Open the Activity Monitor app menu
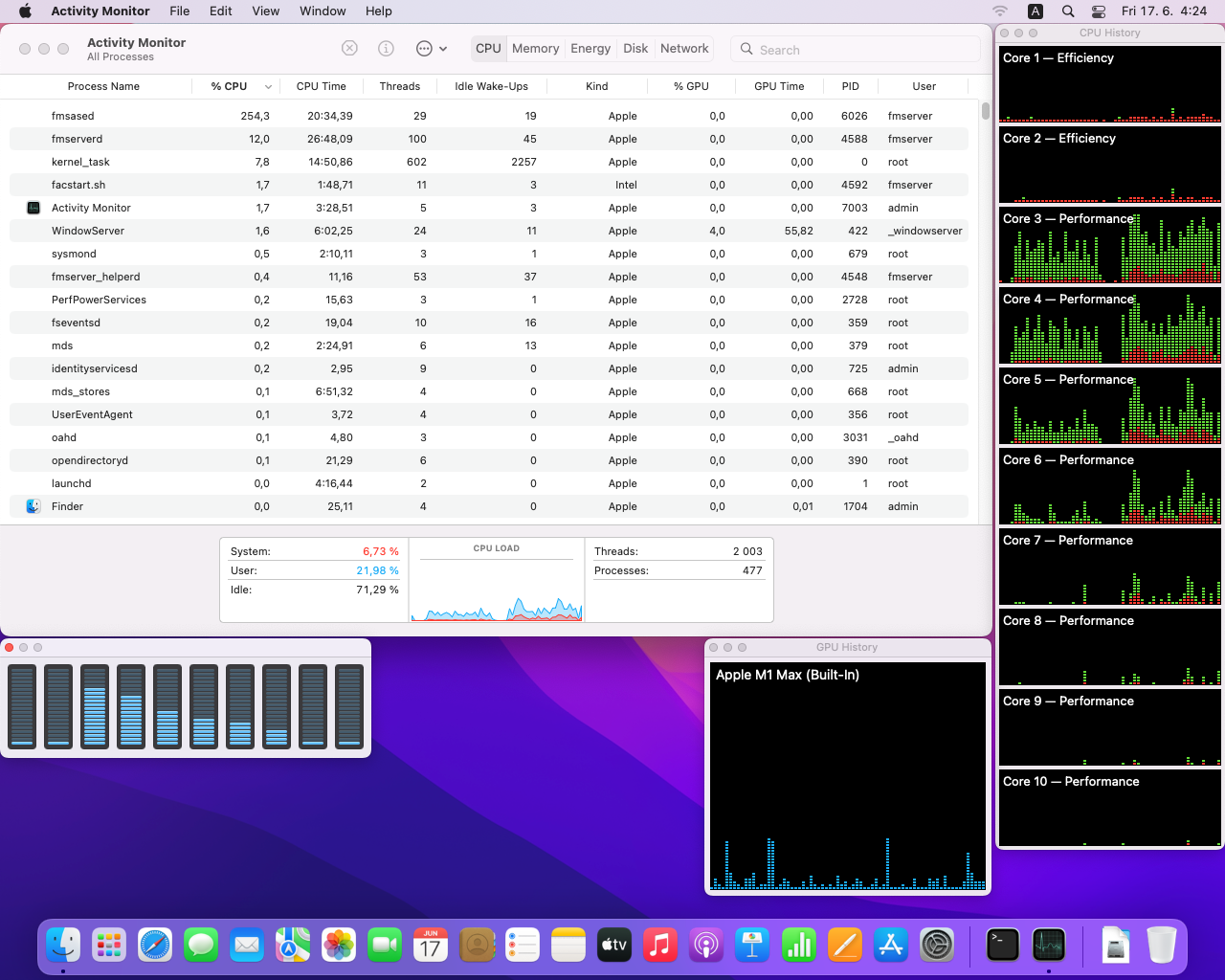Screen dimensions: 1225x980 [x=100, y=11]
